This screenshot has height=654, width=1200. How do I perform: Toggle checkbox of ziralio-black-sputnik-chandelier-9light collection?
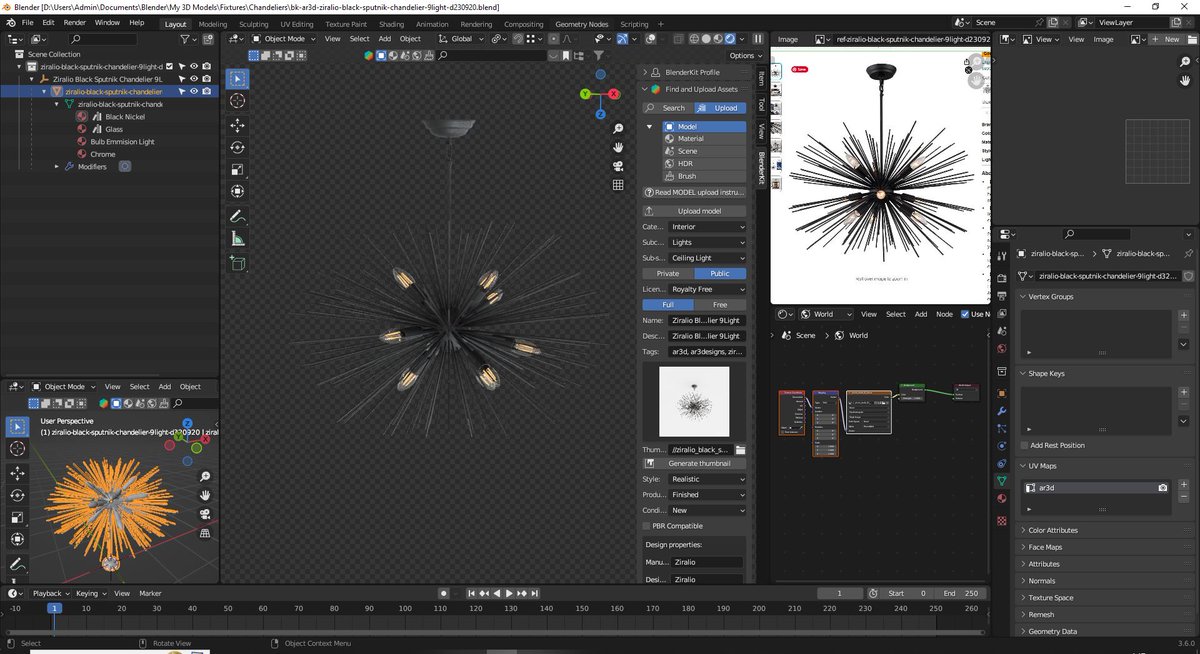tap(169, 66)
